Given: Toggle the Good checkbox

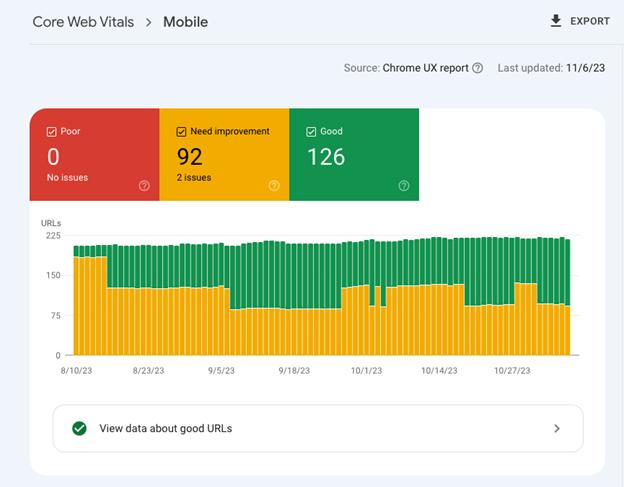Looking at the screenshot, I should (x=311, y=132).
